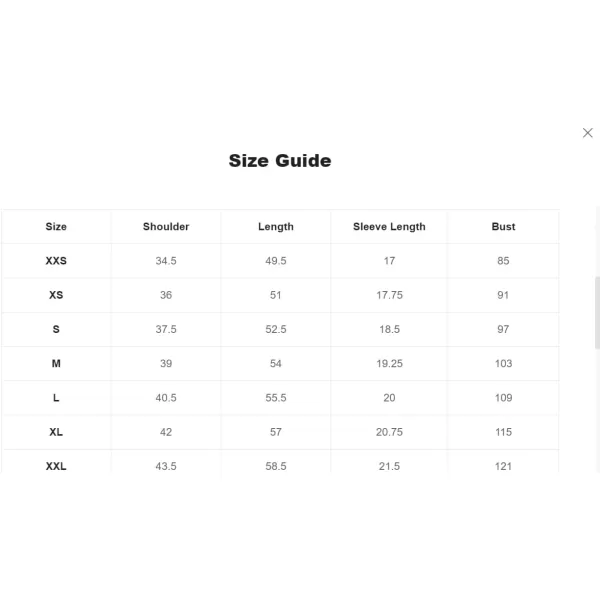The height and width of the screenshot is (600, 600).
Task: Click the Bust column header
Action: (x=503, y=227)
